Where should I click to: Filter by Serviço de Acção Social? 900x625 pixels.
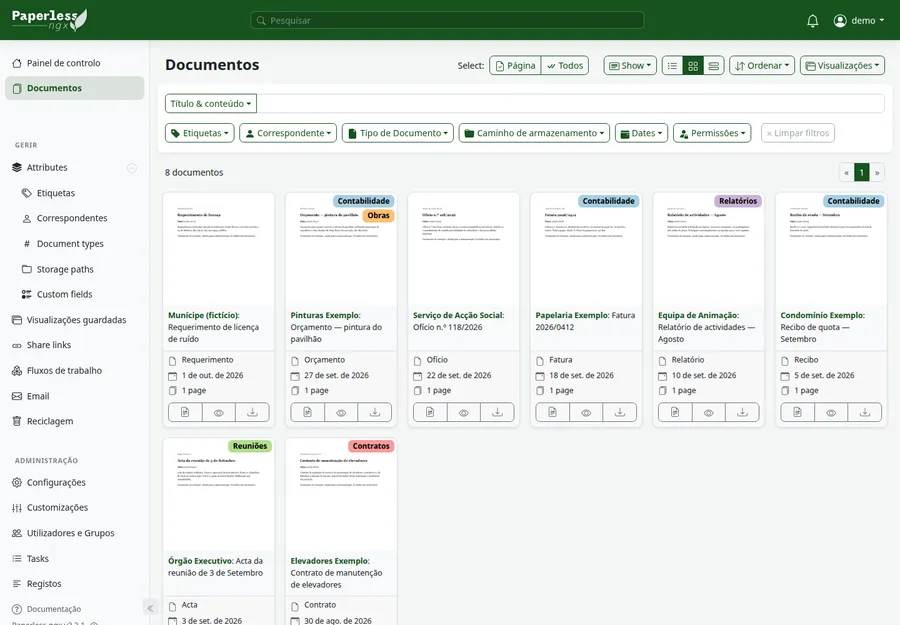tap(459, 316)
